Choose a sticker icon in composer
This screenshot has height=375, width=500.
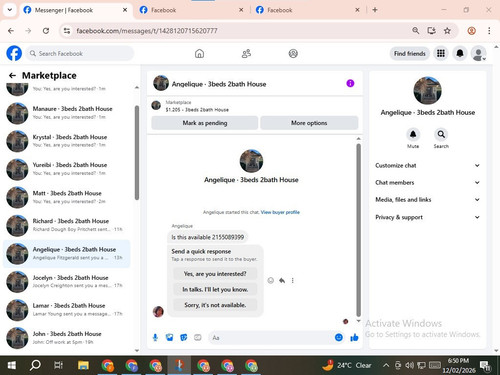[x=184, y=338]
